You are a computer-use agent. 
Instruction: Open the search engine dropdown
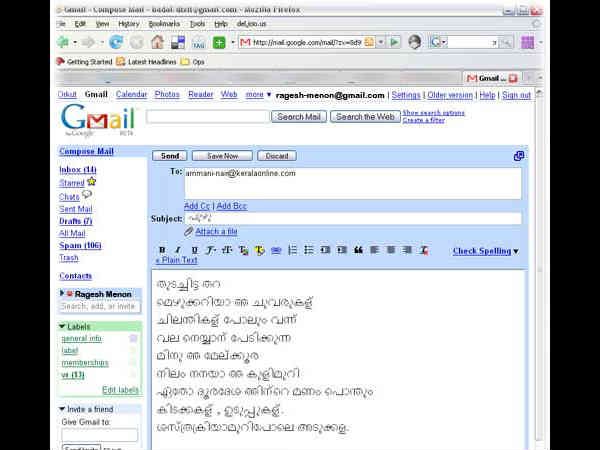click(x=444, y=42)
